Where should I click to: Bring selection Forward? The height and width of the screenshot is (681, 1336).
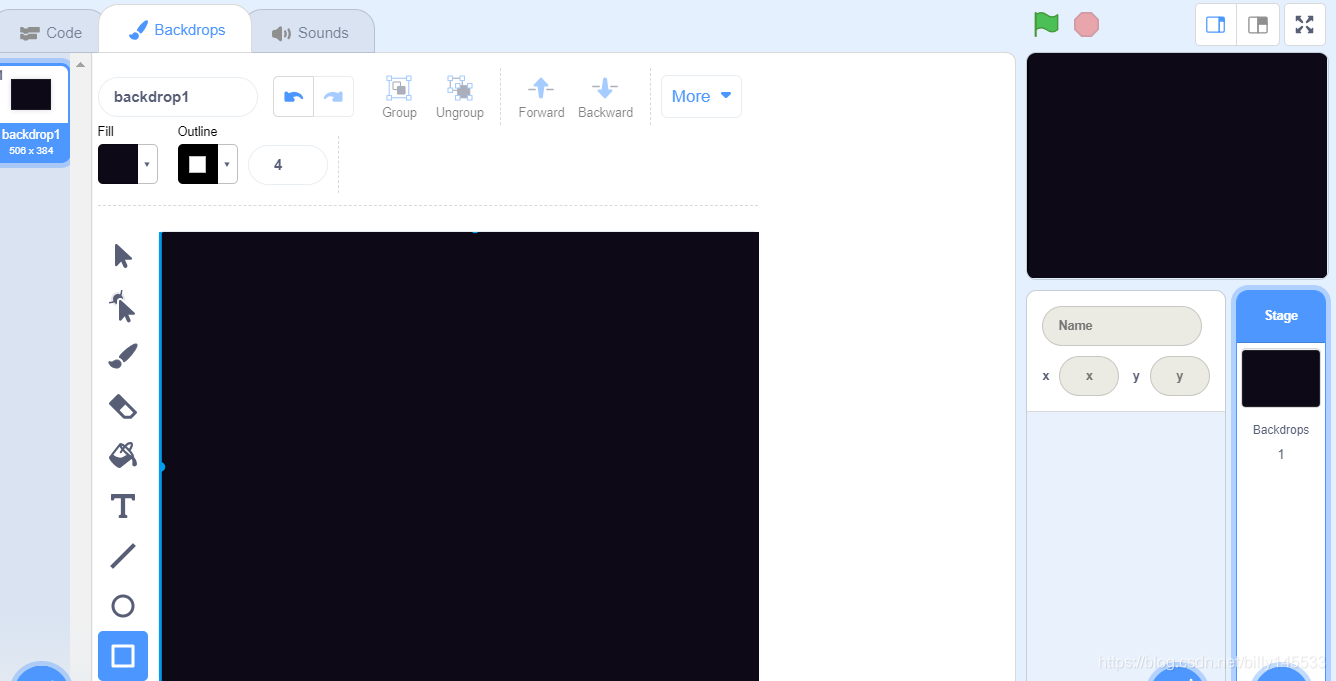[x=541, y=97]
